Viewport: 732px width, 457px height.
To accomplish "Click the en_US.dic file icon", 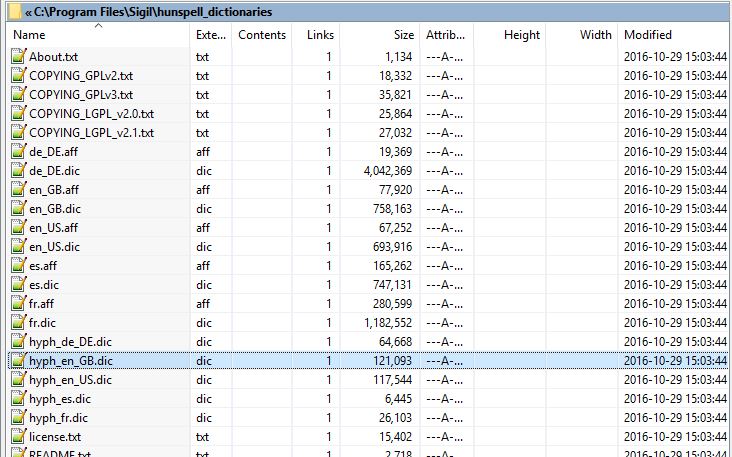I will (18, 246).
